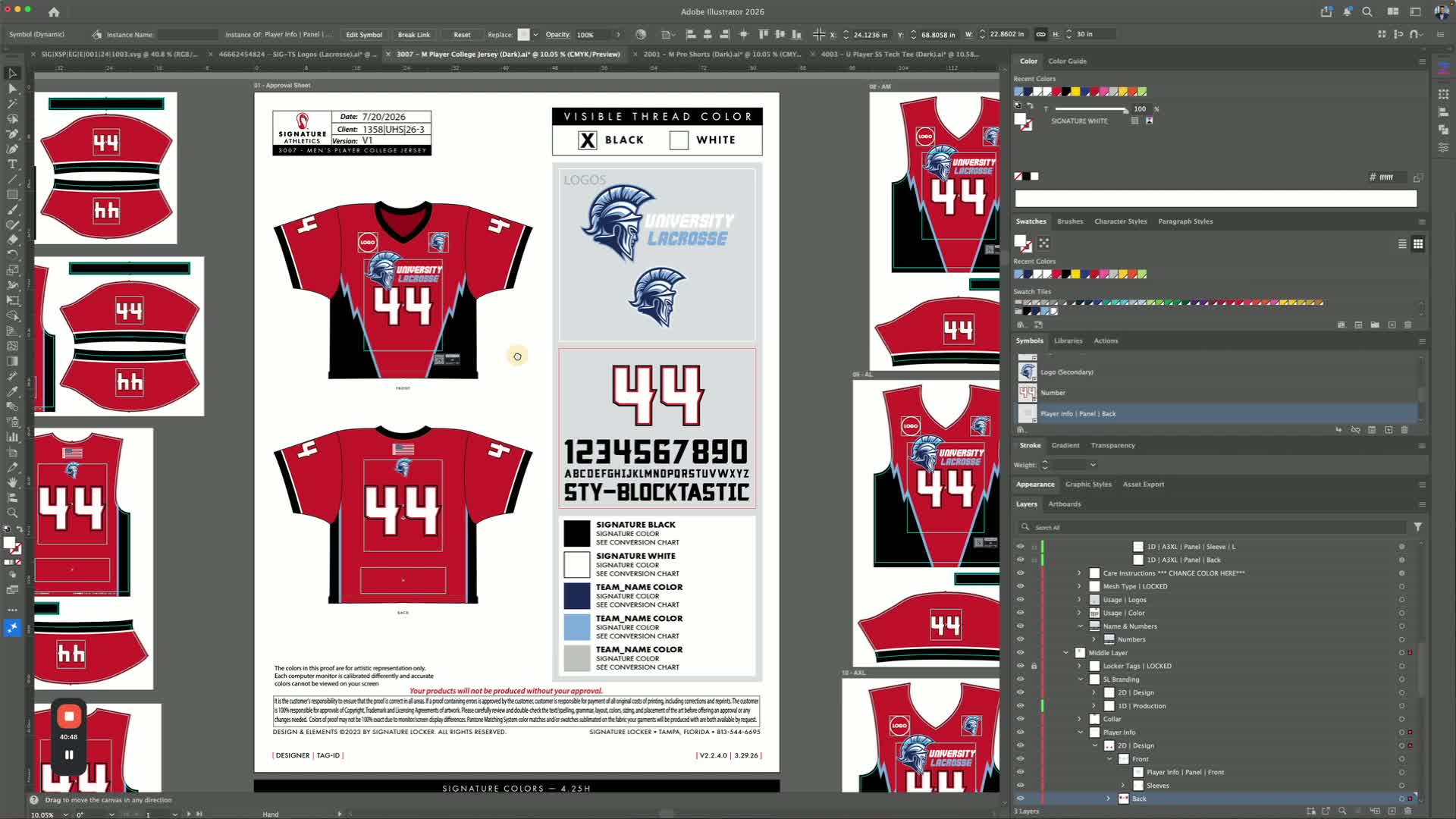Hide the Sleeves sublayer
This screenshot has height=819, width=1456.
tap(1020, 786)
